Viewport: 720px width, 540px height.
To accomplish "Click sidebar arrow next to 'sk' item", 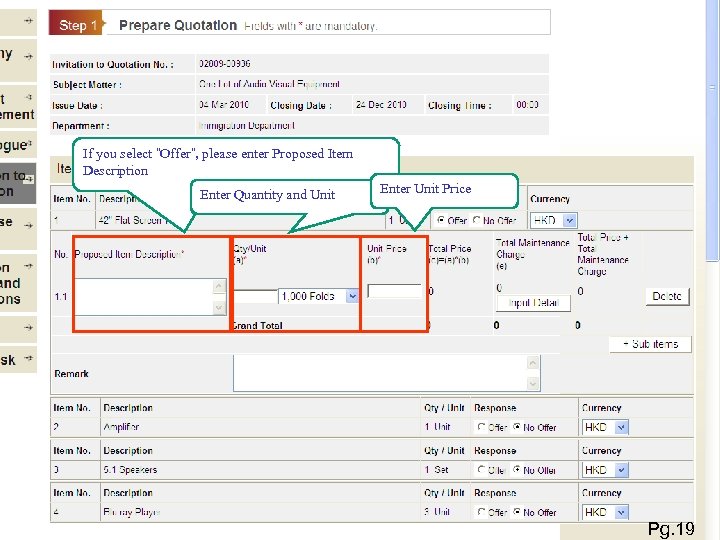I will pyautogui.click(x=28, y=358).
